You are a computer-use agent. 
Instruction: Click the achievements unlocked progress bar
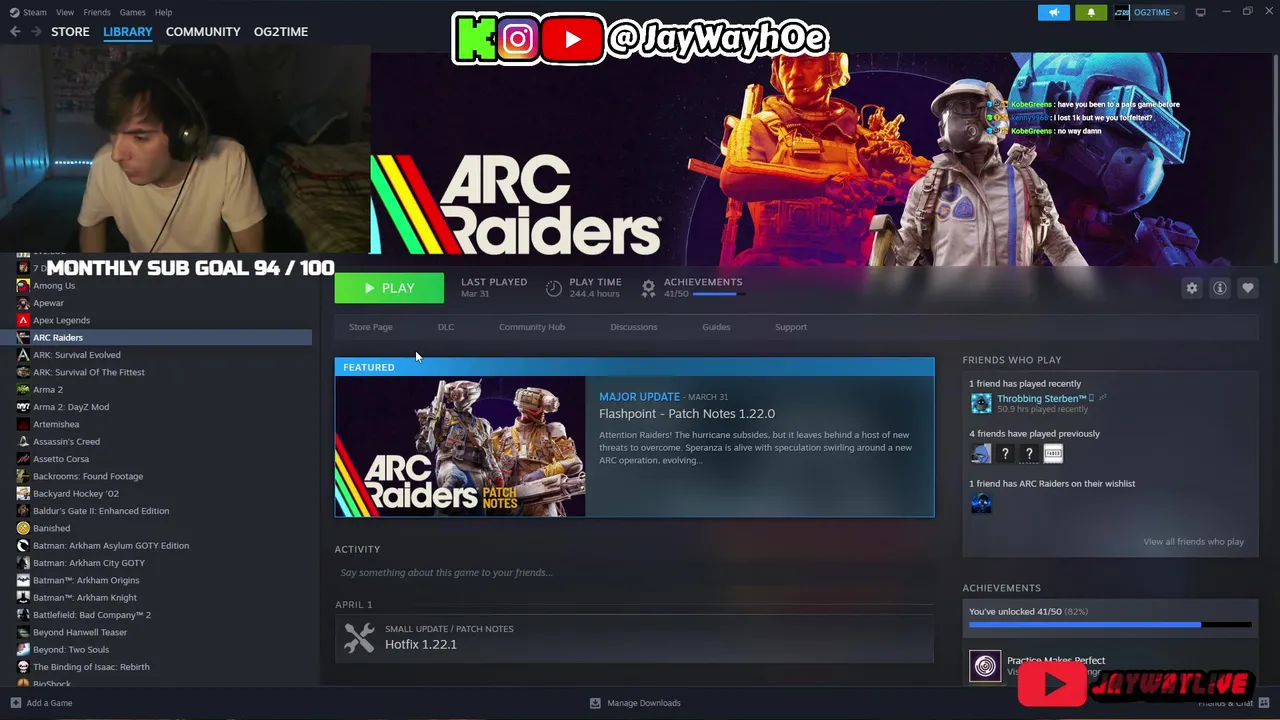point(1110,625)
